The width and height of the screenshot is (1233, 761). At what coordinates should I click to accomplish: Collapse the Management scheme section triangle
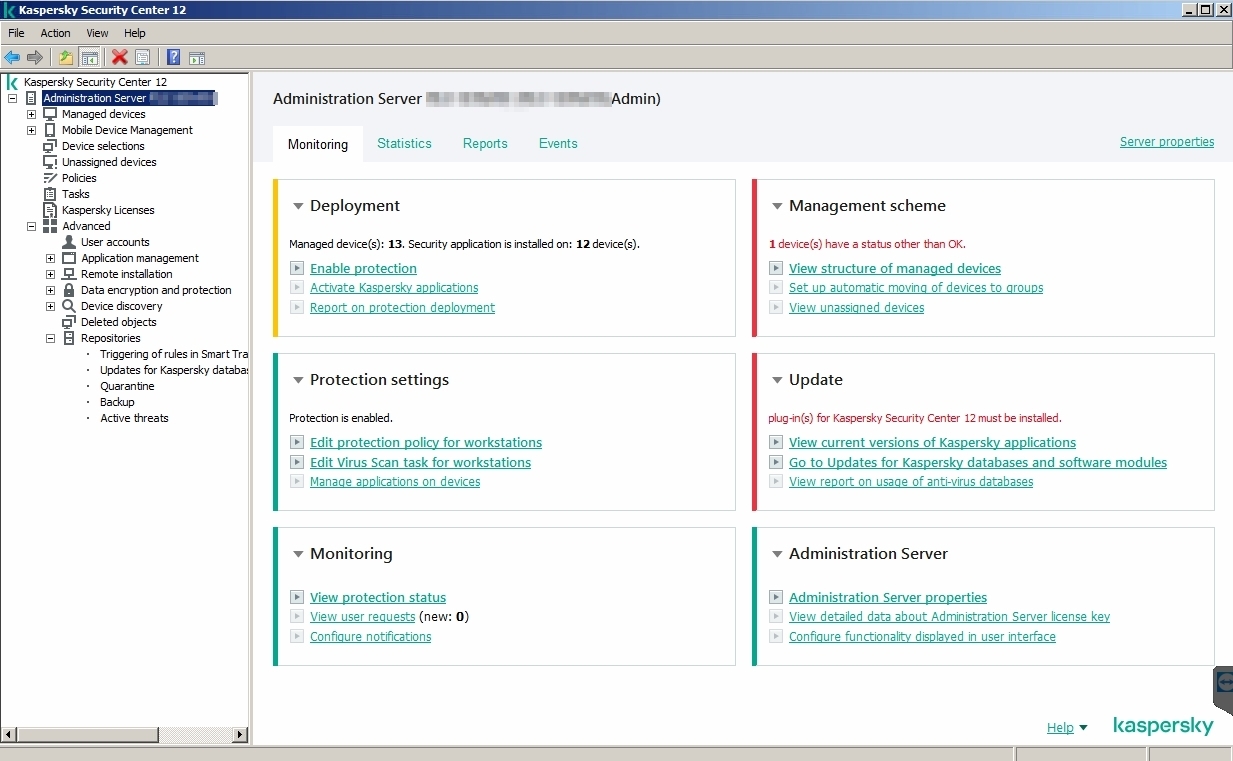[777, 206]
